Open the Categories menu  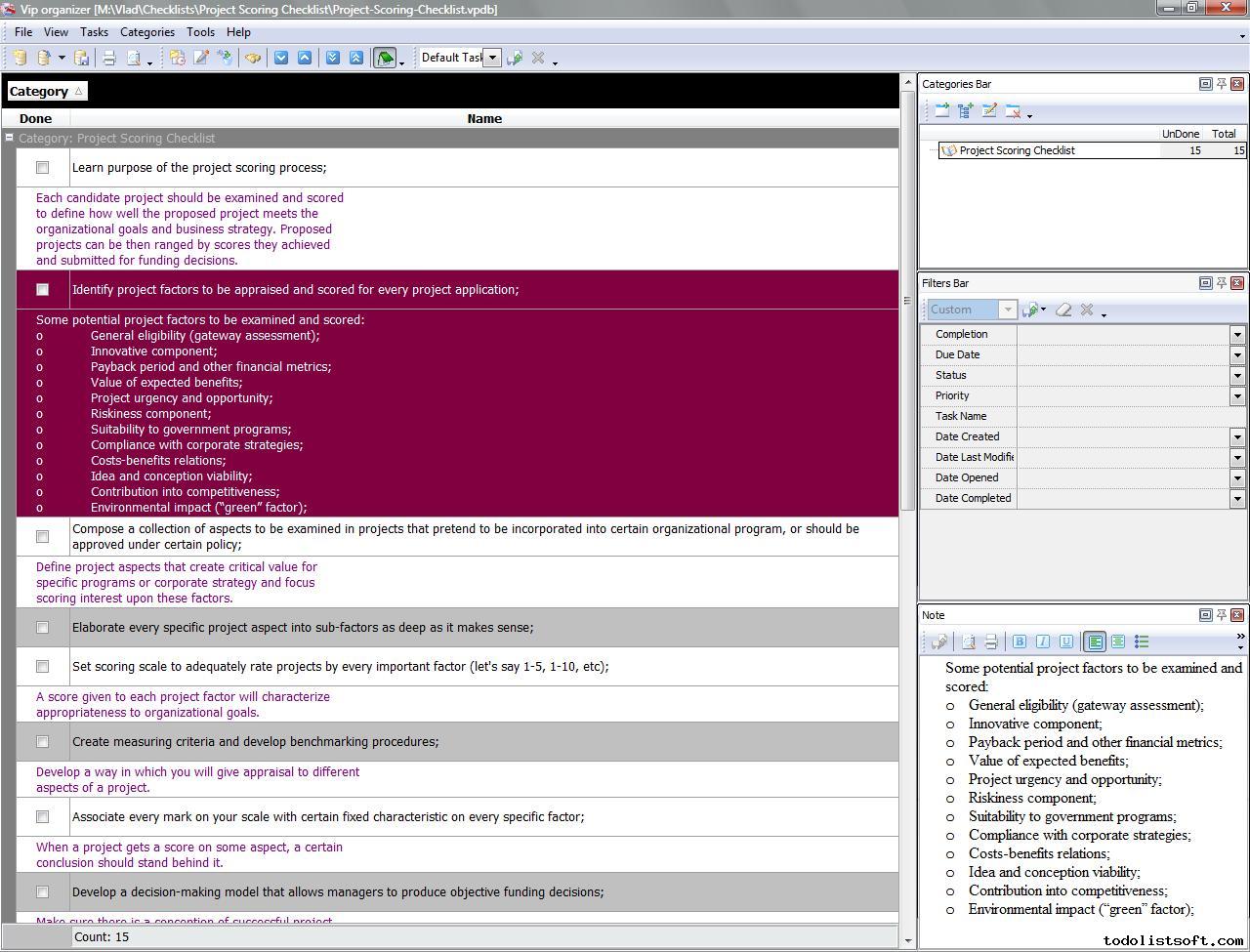pos(146,32)
